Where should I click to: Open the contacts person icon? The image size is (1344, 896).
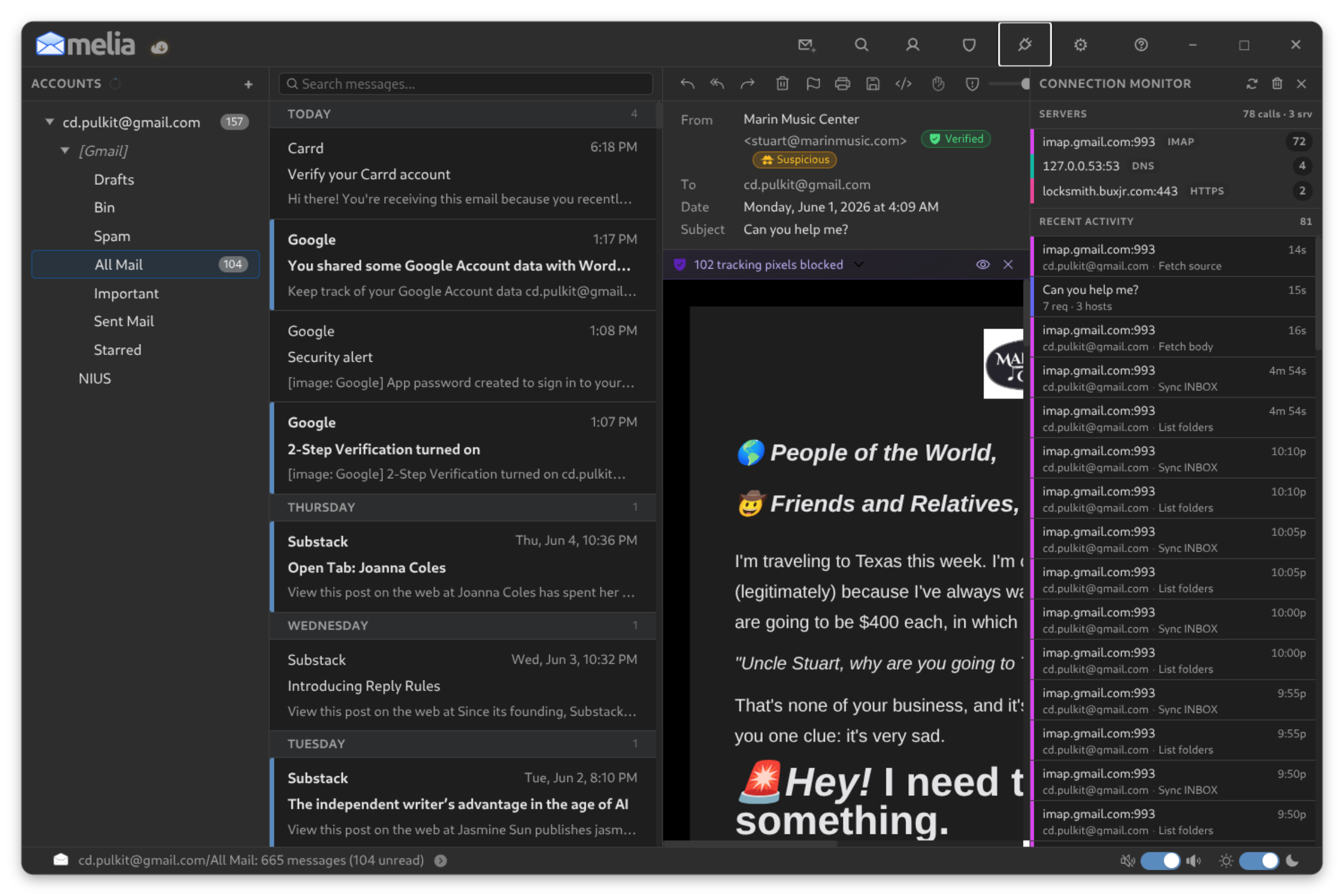913,45
